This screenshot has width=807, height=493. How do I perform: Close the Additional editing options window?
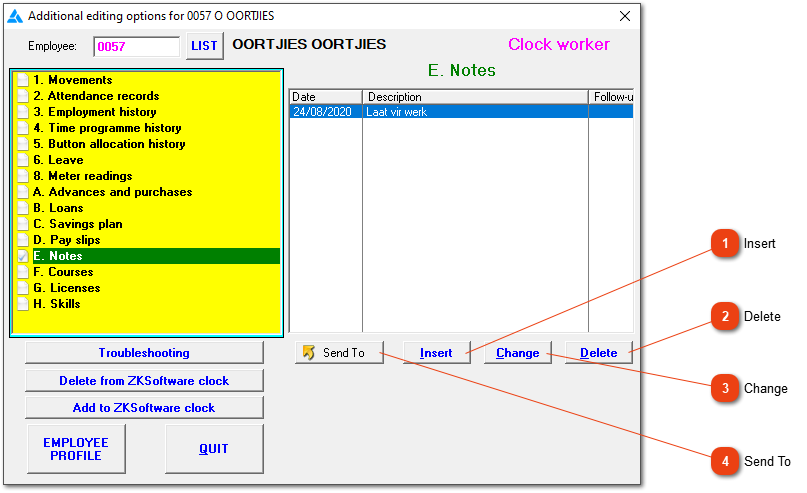point(625,16)
